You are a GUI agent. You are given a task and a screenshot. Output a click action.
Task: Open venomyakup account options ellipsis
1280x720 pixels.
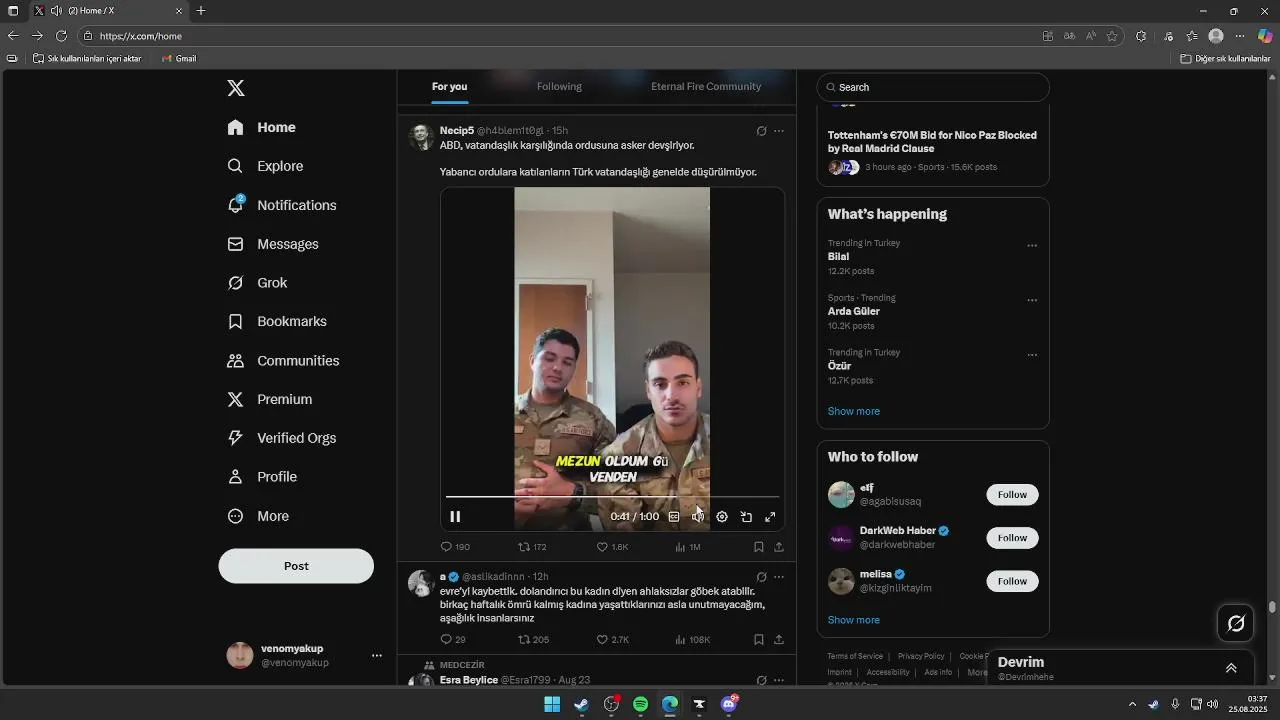pyautogui.click(x=377, y=656)
